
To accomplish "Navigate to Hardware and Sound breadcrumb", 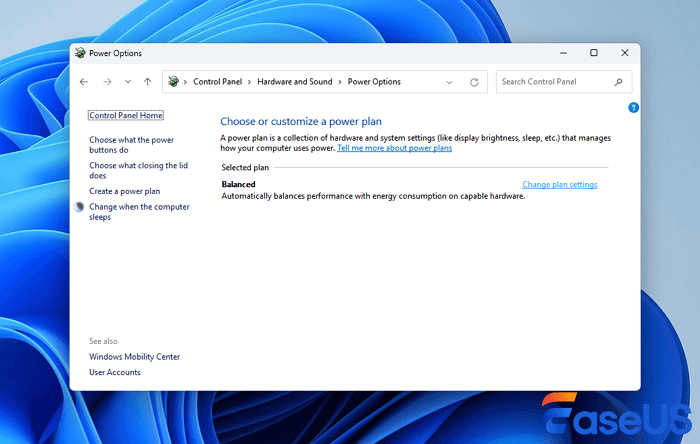I will tap(295, 82).
